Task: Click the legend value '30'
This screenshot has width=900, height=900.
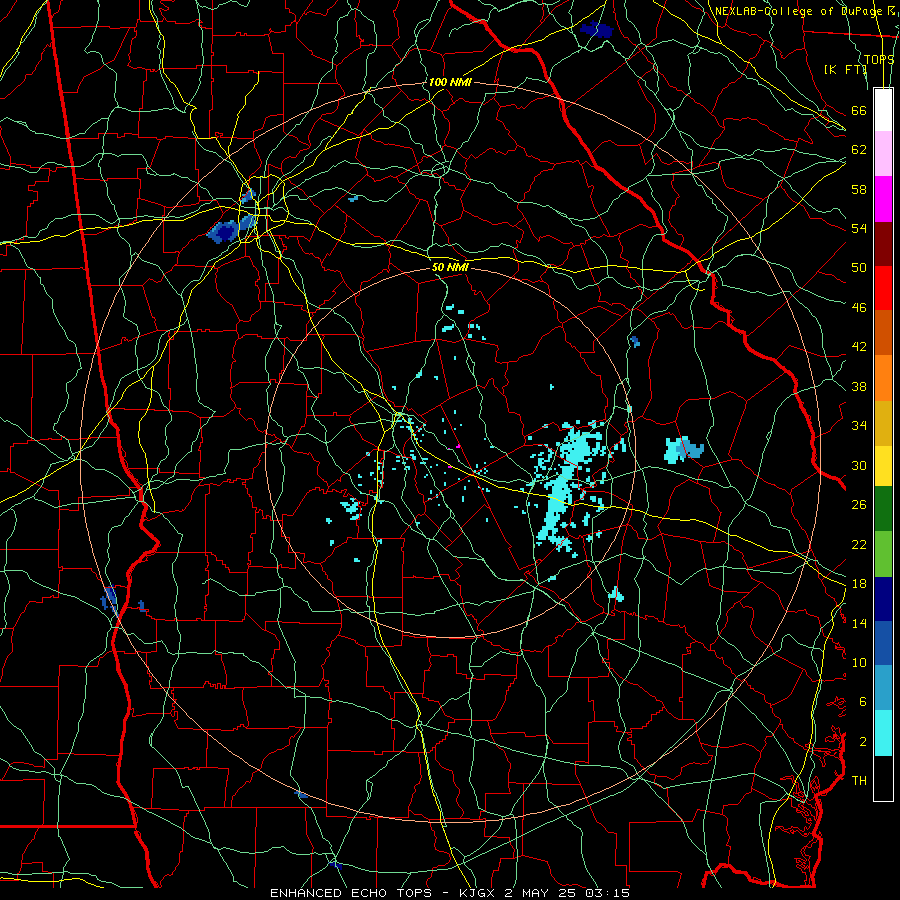Action: [859, 465]
